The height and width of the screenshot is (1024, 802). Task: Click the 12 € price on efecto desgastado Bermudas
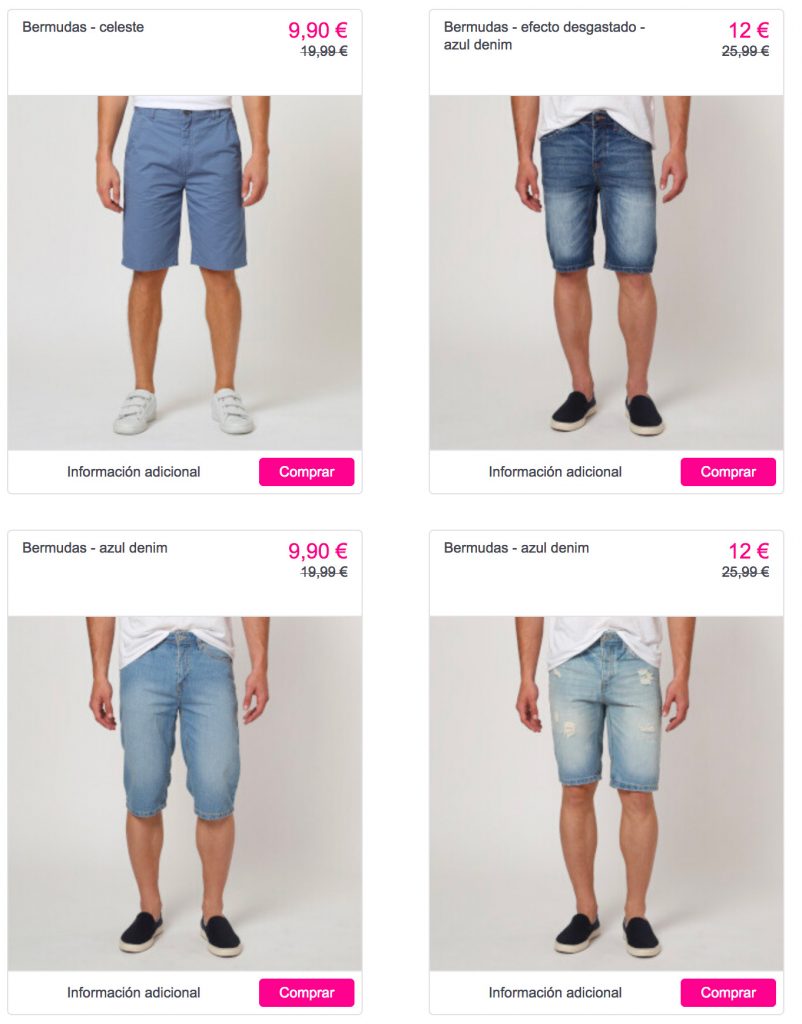click(x=748, y=30)
